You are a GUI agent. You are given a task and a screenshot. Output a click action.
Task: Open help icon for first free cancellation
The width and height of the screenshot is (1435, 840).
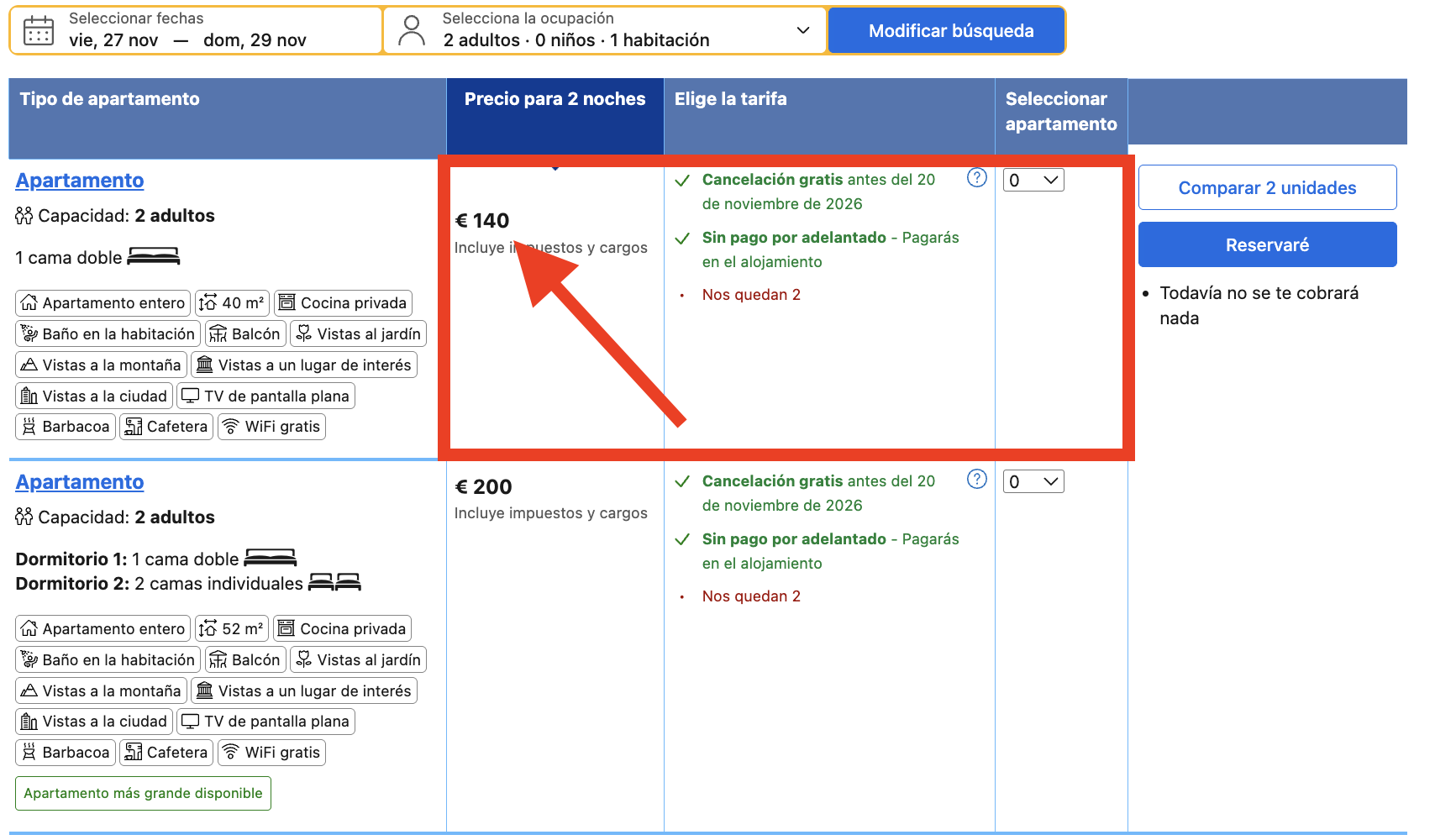(x=976, y=178)
